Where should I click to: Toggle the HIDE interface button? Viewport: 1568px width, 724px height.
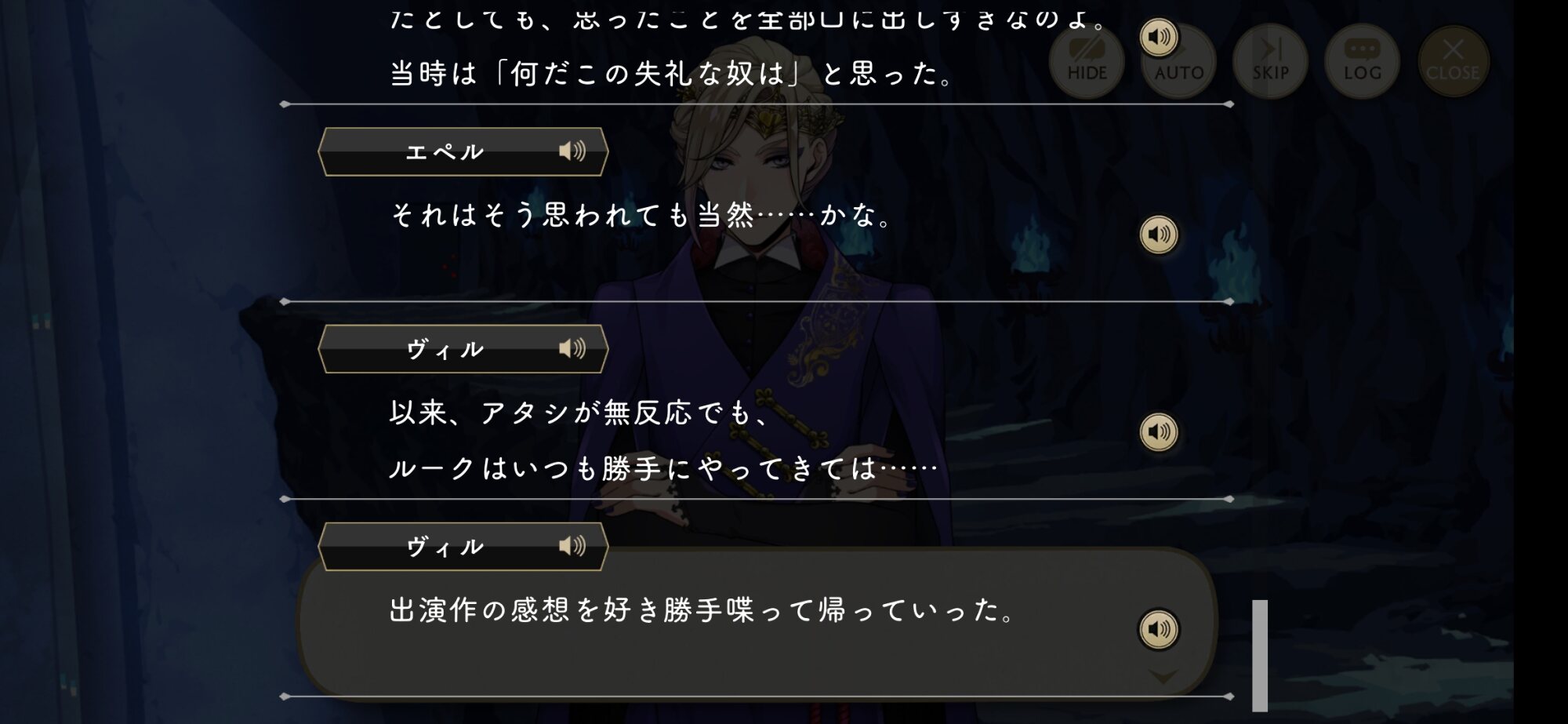tap(1087, 61)
